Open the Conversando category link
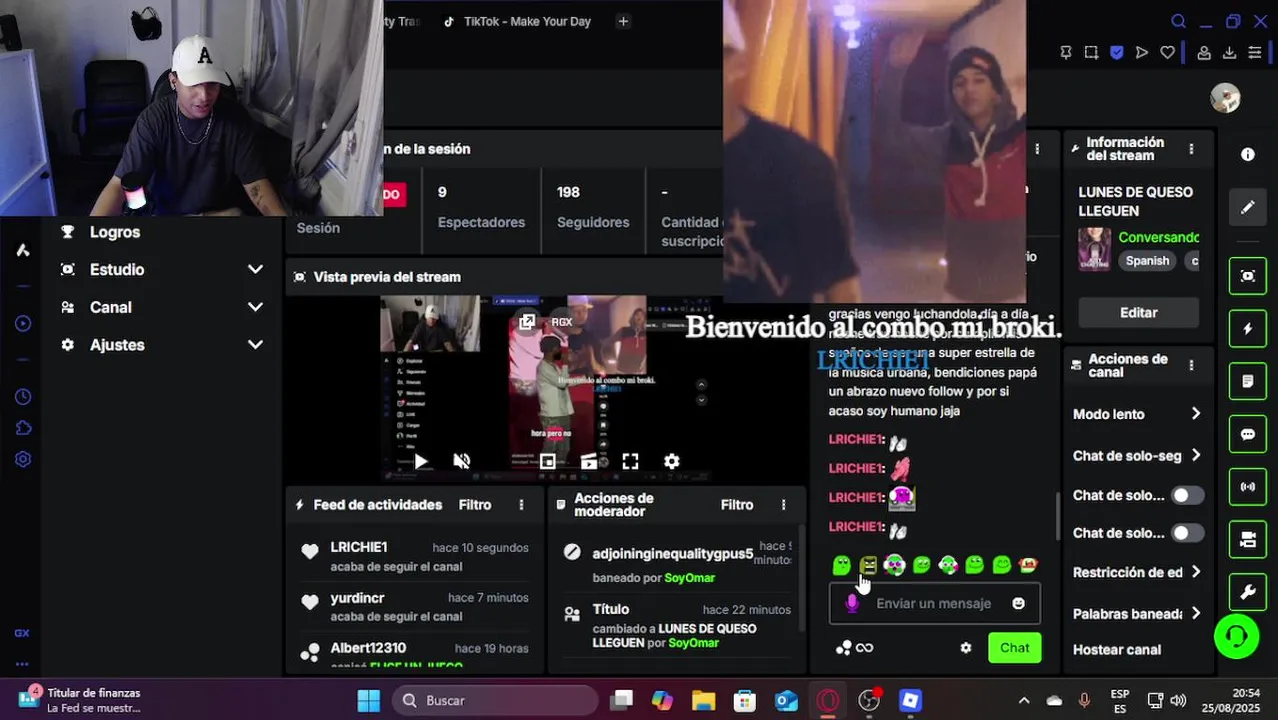This screenshot has height=720, width=1278. click(1159, 237)
